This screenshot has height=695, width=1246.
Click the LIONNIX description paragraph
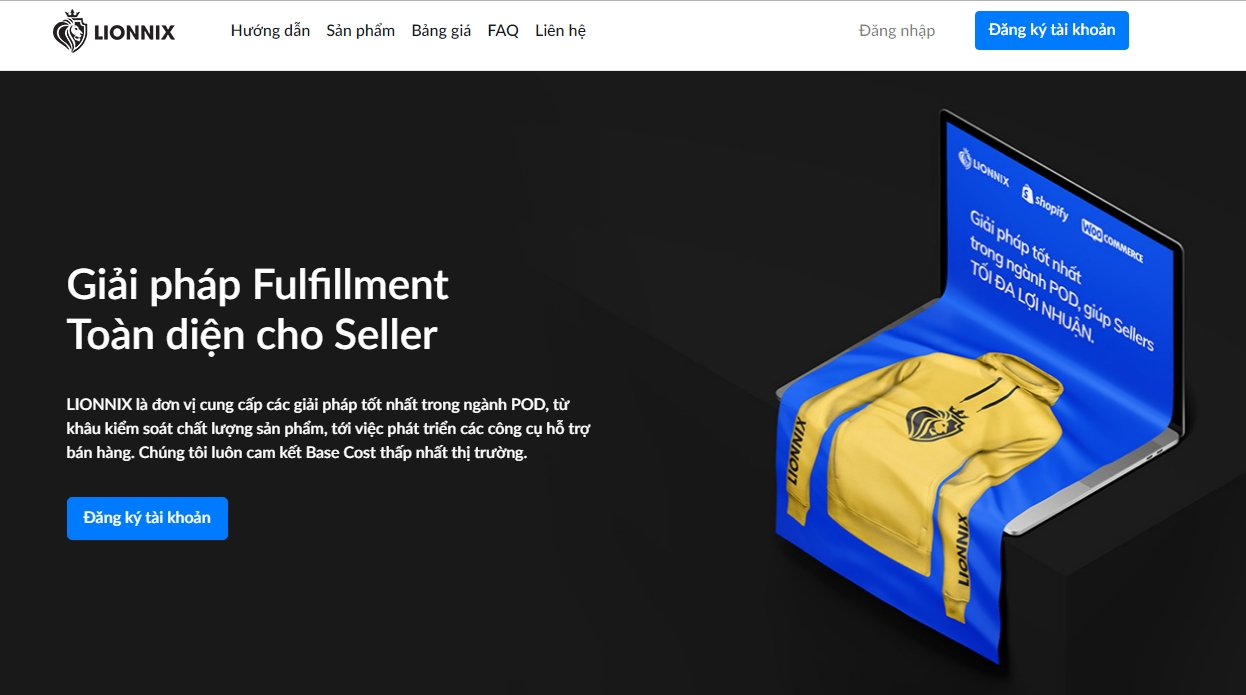(335, 428)
